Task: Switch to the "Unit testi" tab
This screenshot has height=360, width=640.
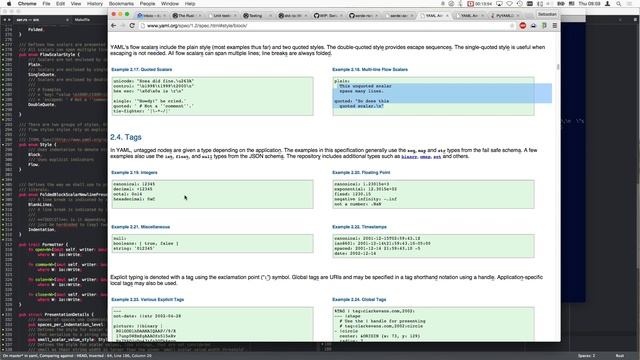Action: tap(222, 16)
